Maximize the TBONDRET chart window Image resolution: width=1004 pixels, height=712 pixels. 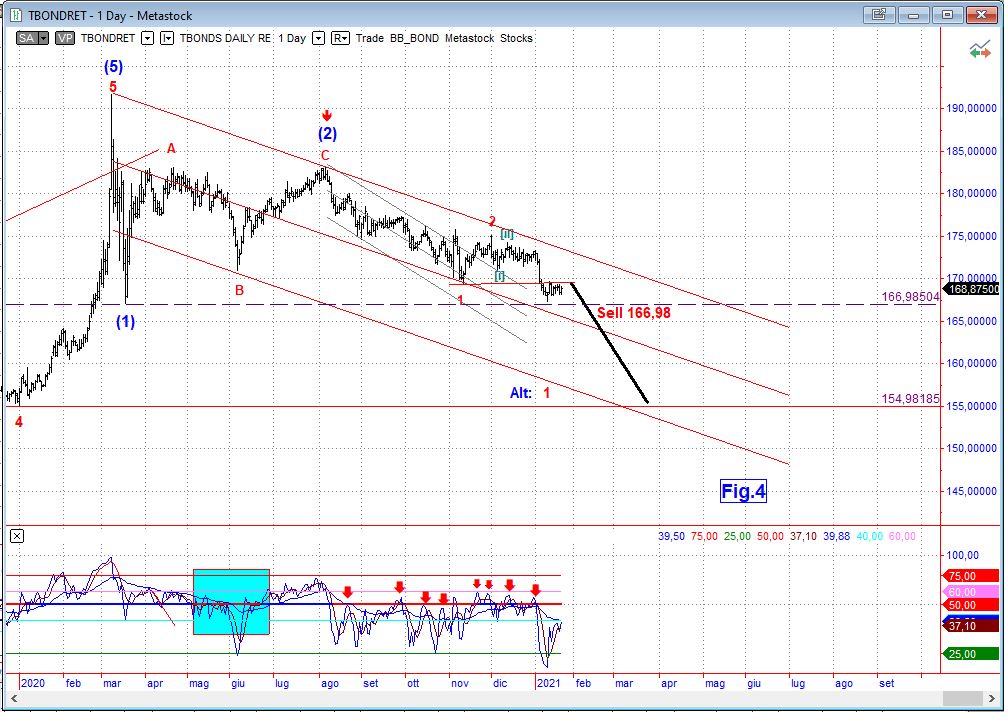[x=948, y=15]
